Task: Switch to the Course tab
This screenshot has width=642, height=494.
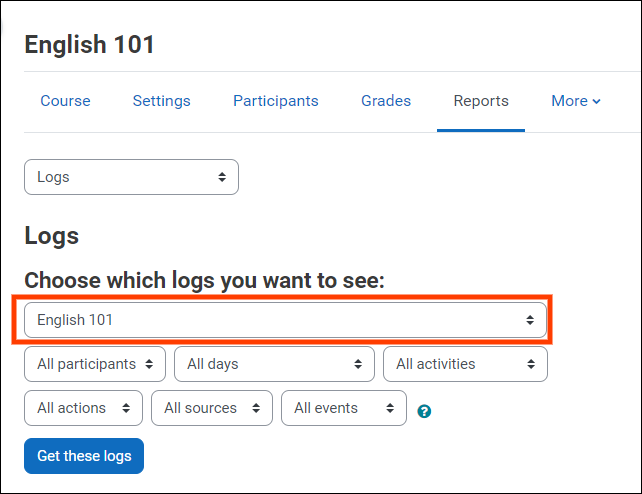Action: pos(66,101)
